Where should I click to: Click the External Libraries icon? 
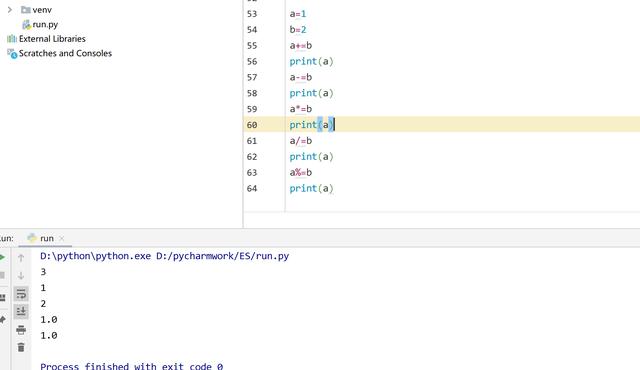pos(12,39)
